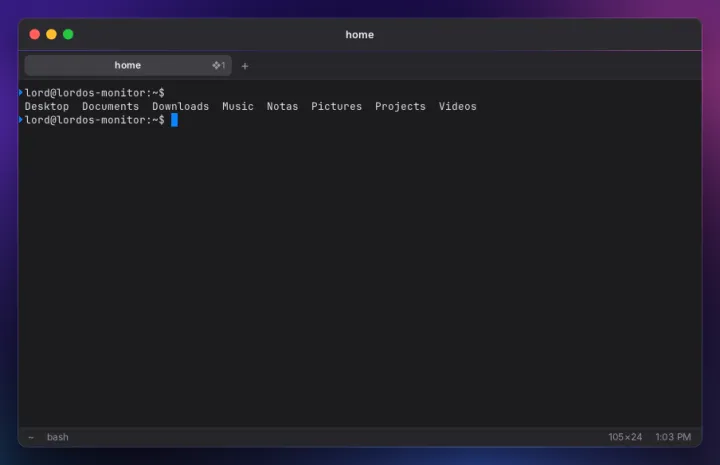This screenshot has height=465, width=720.
Task: Click the blue prompt marker on last line
Action: (x=21, y=120)
